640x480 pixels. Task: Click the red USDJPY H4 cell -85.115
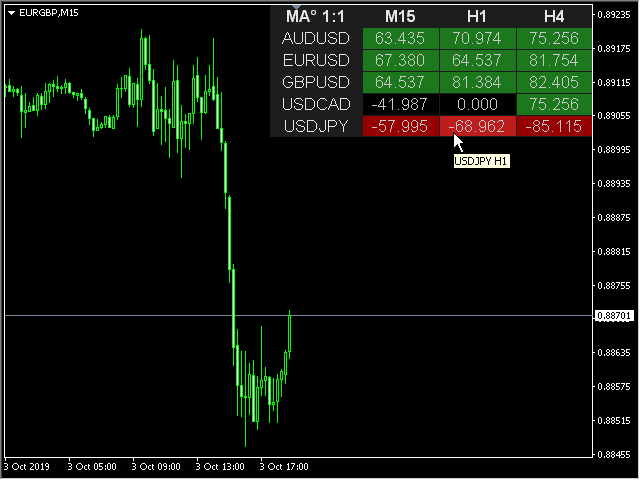554,126
